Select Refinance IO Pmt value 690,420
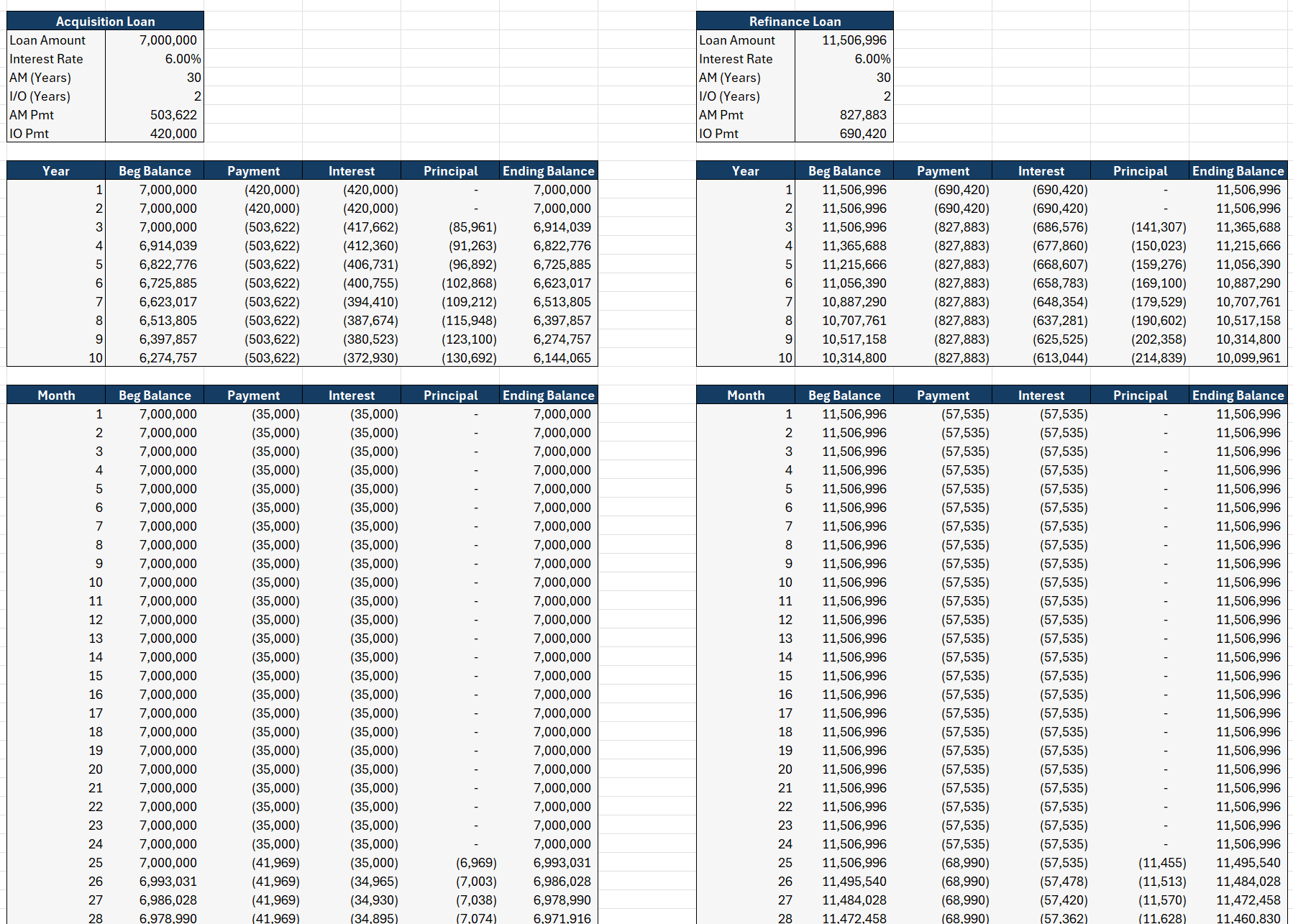The image size is (1293, 924). 844,134
